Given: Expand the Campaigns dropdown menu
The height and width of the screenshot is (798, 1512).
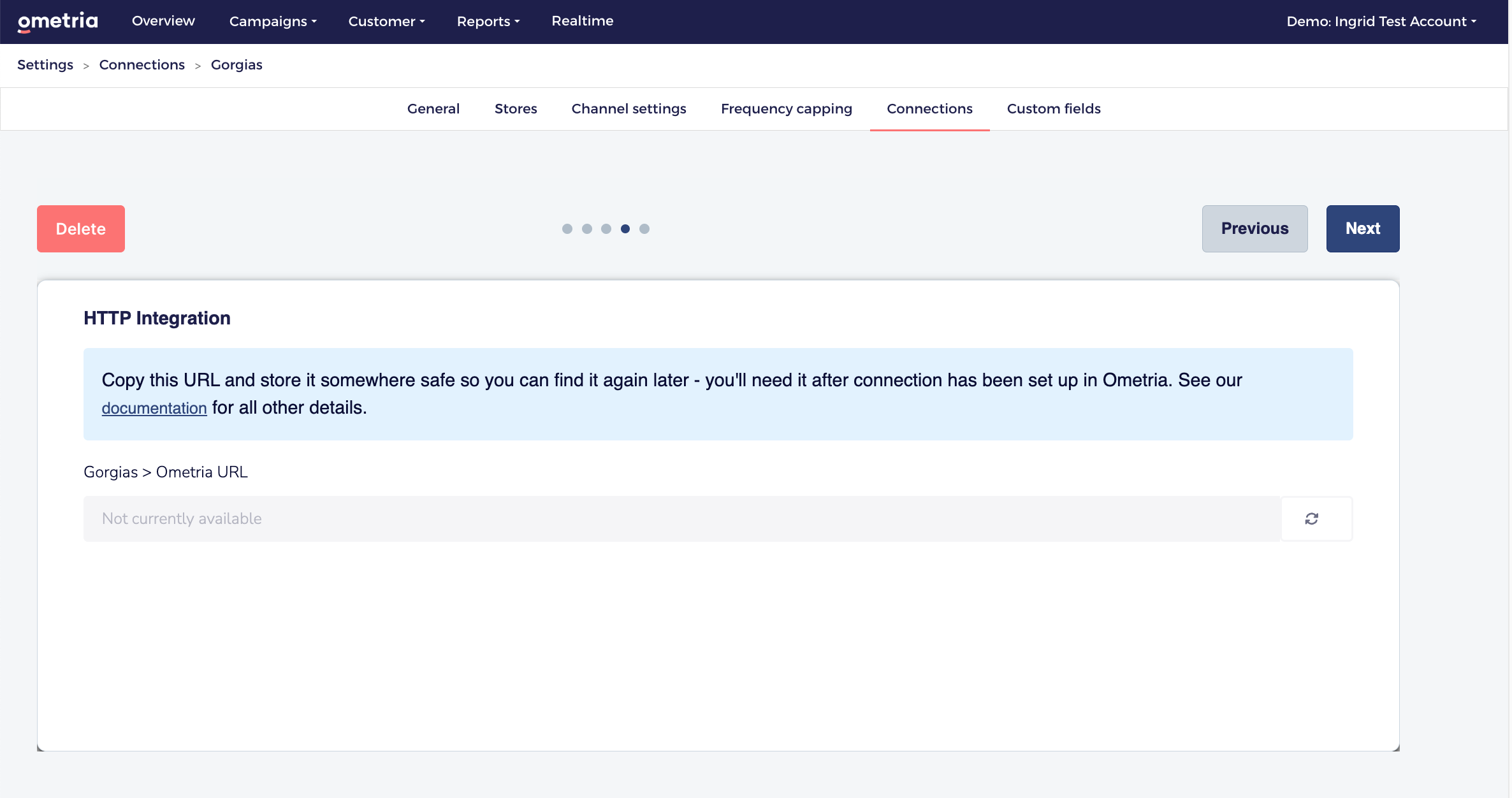Looking at the screenshot, I should pos(273,21).
